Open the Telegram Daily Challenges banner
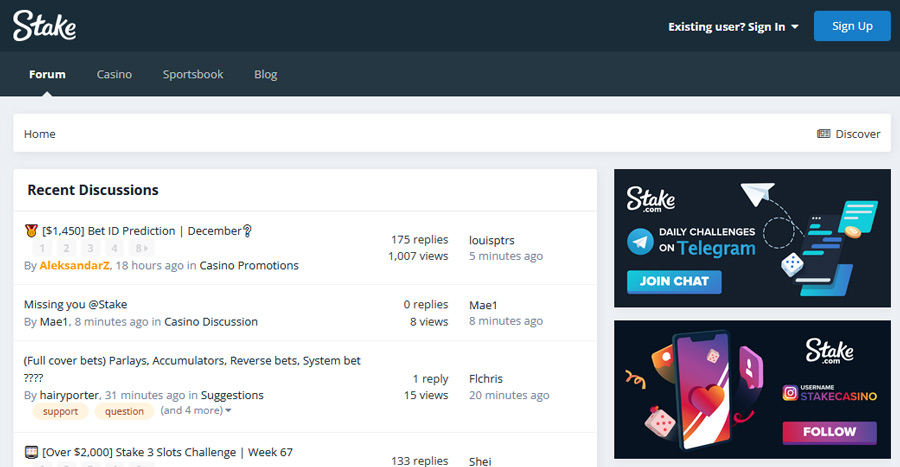 (752, 238)
